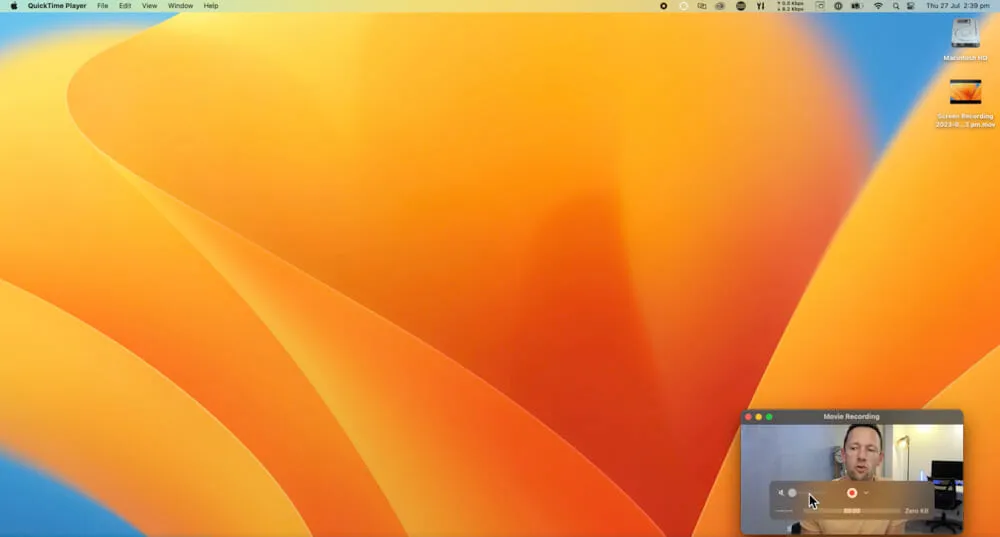Click the volume slider knob

pyautogui.click(x=792, y=492)
